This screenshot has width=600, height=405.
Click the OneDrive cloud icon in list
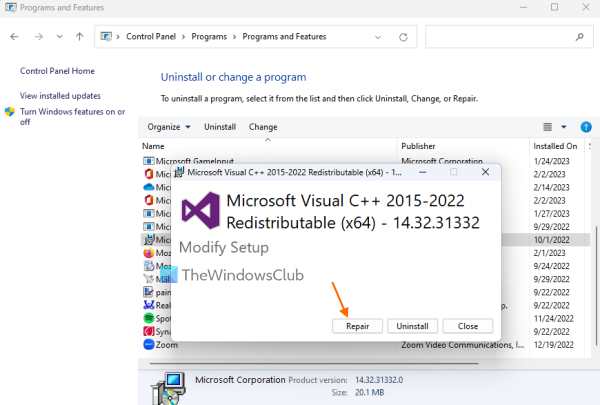pos(148,187)
